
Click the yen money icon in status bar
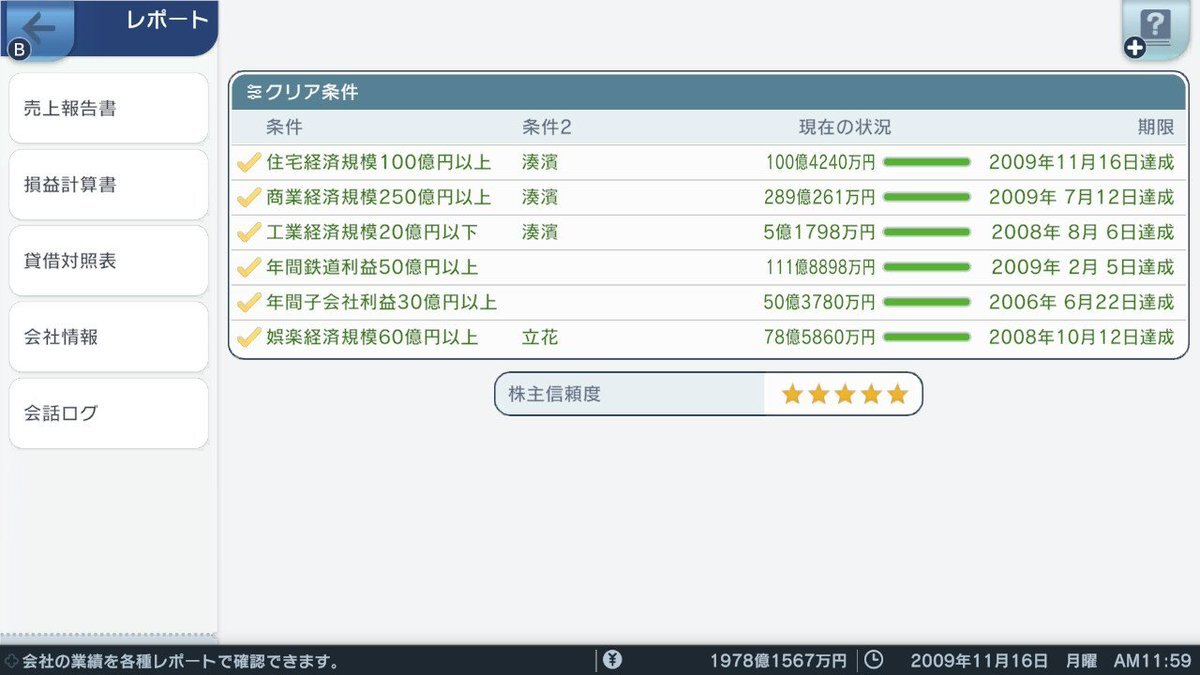pyautogui.click(x=612, y=660)
